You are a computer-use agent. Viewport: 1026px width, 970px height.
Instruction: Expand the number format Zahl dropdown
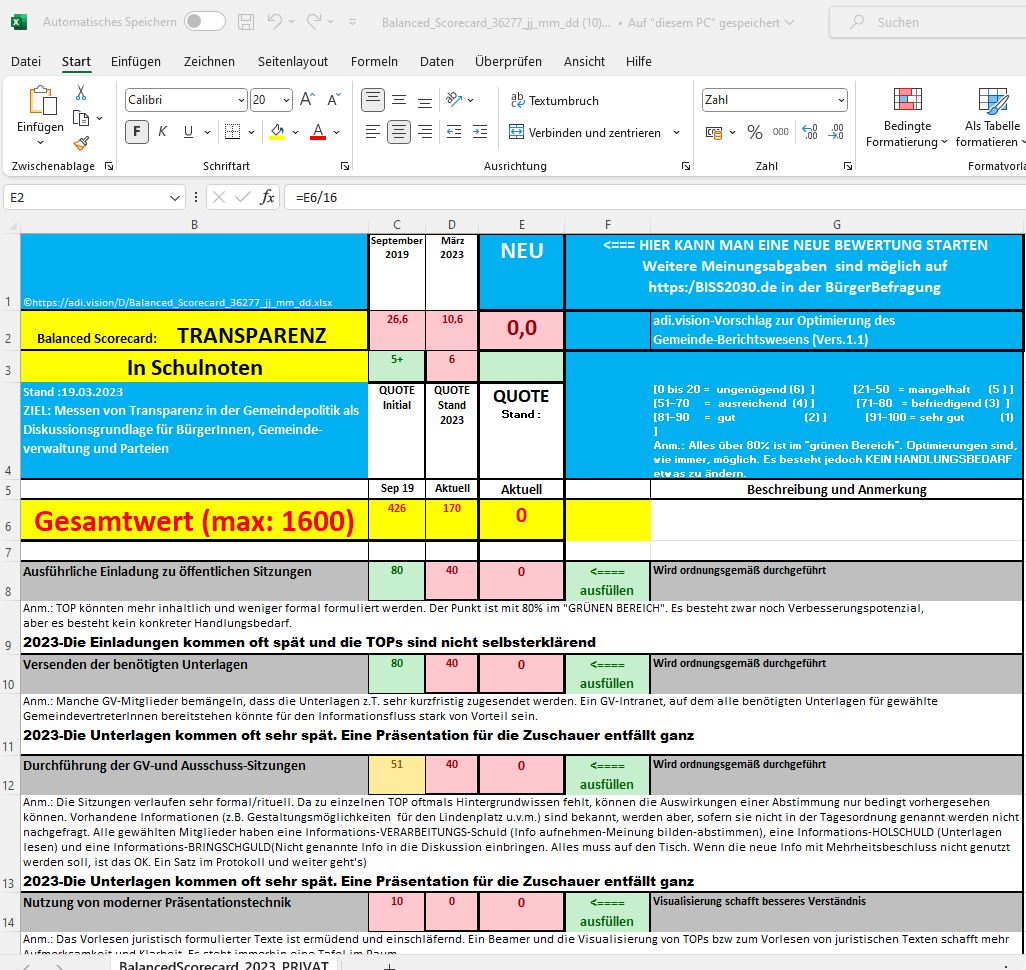tap(840, 100)
